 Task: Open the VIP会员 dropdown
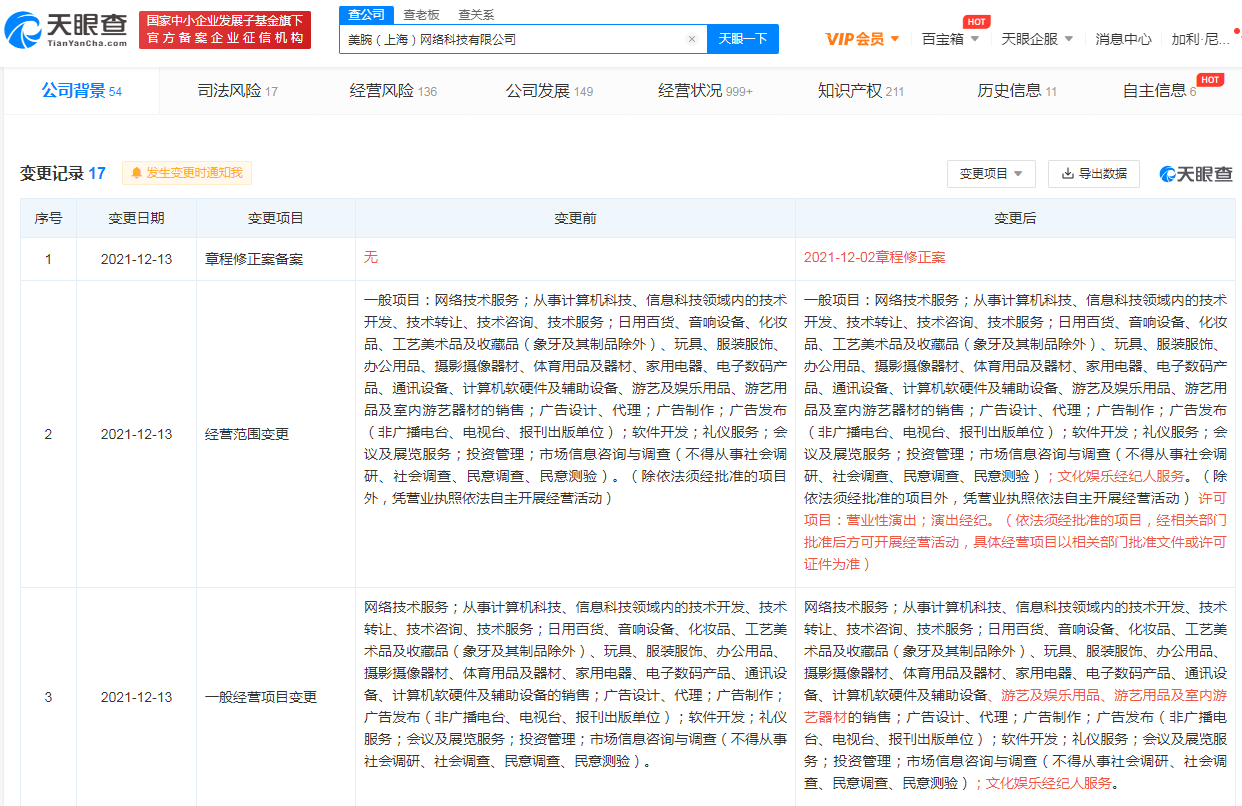coord(862,39)
